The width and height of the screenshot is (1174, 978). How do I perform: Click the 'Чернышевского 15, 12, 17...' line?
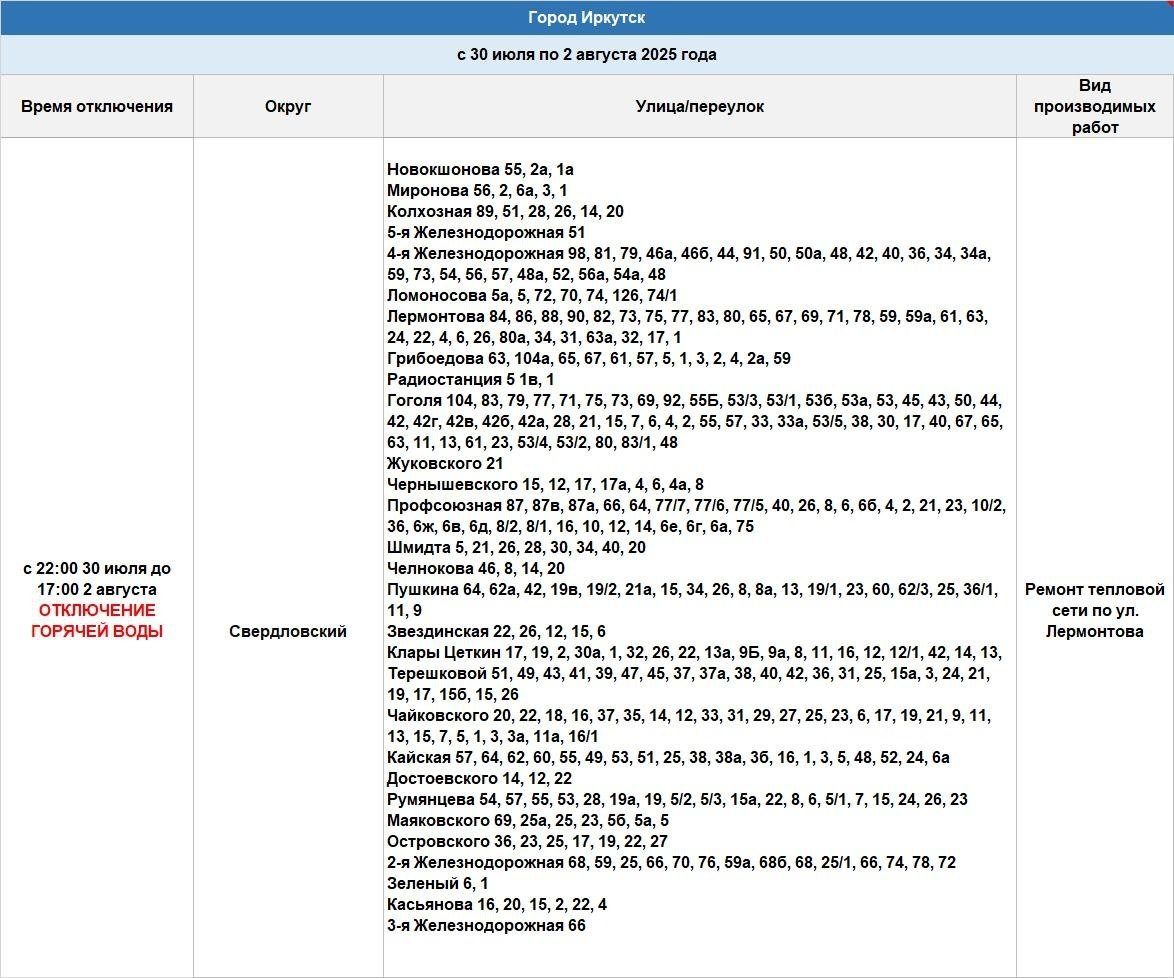point(545,484)
